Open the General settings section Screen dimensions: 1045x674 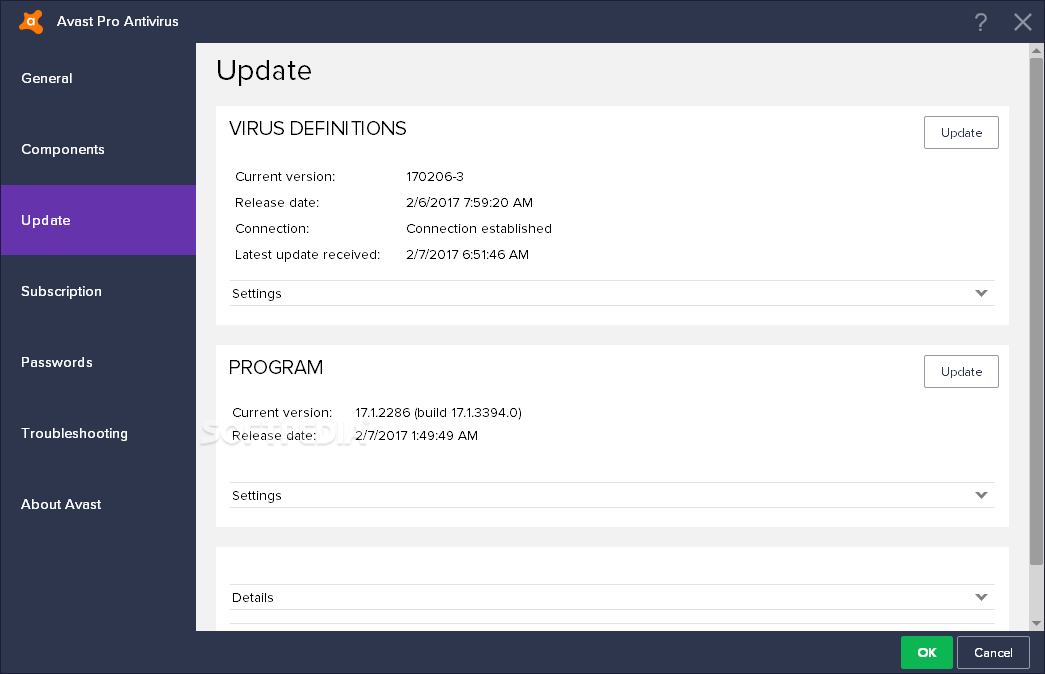pos(98,79)
